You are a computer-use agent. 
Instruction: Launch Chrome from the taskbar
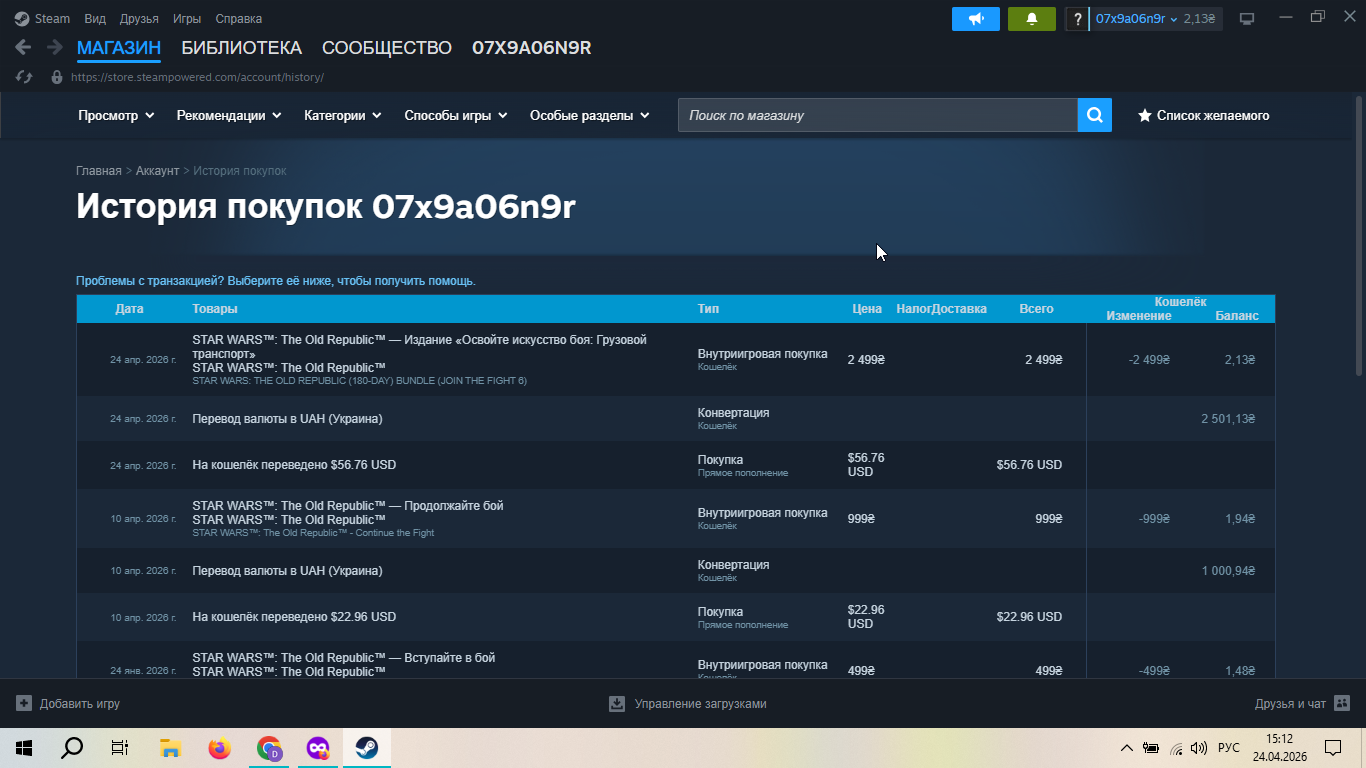[x=268, y=747]
